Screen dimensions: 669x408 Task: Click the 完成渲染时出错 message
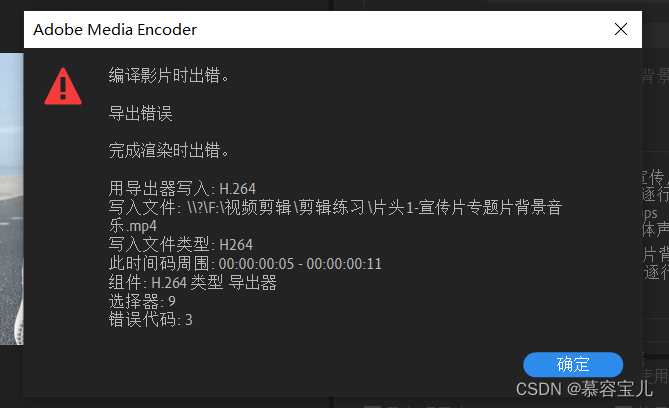169,151
